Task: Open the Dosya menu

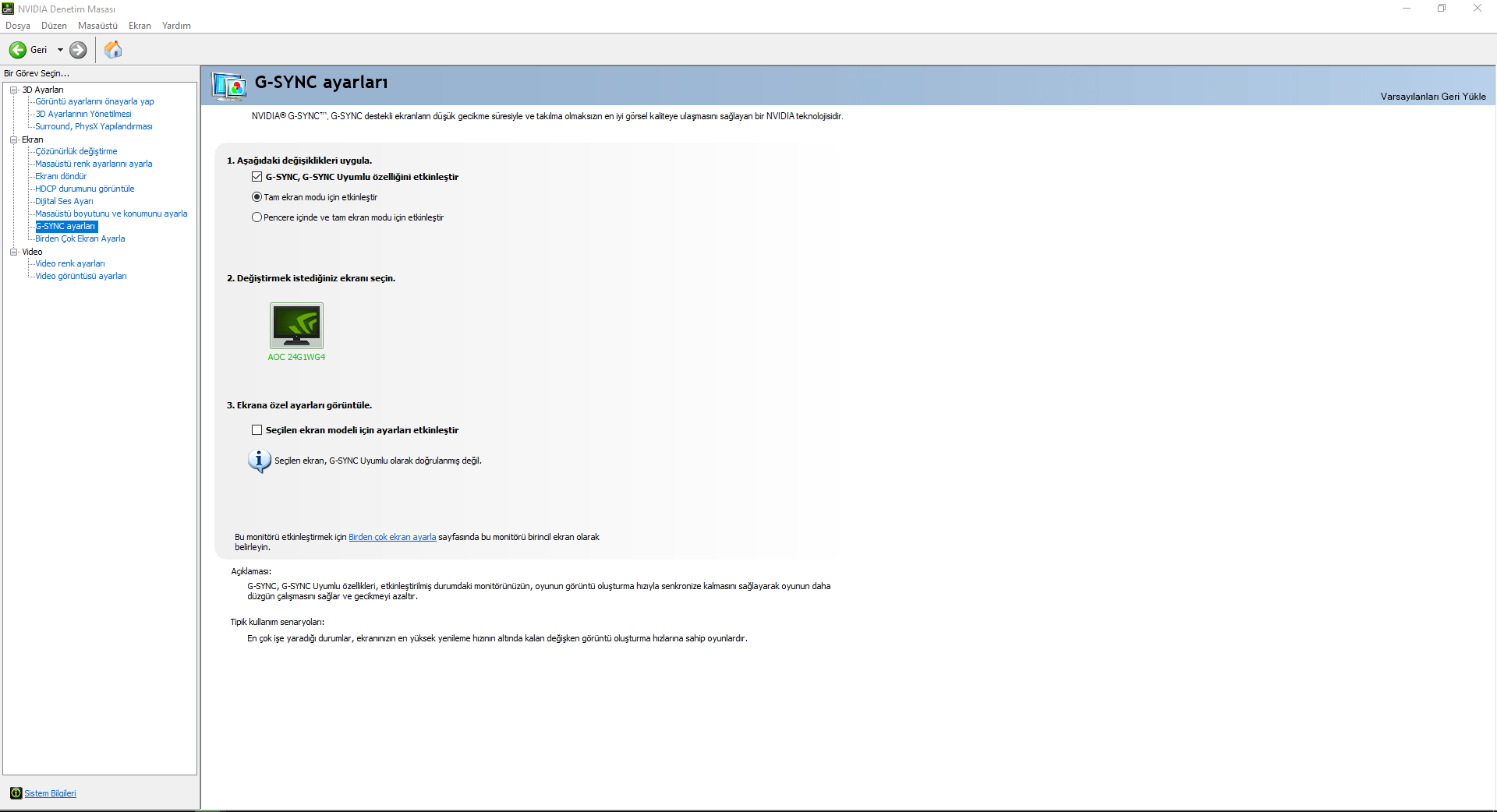Action: [18, 26]
